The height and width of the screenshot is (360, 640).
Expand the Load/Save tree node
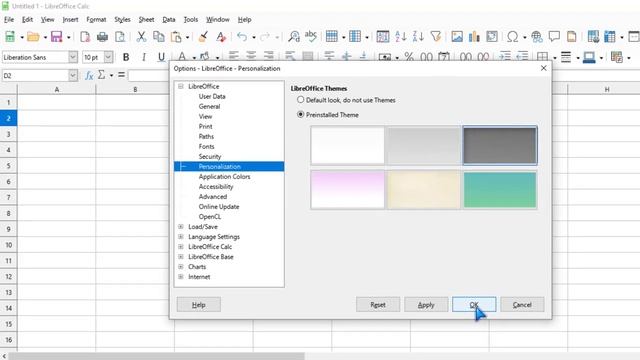coord(181,227)
